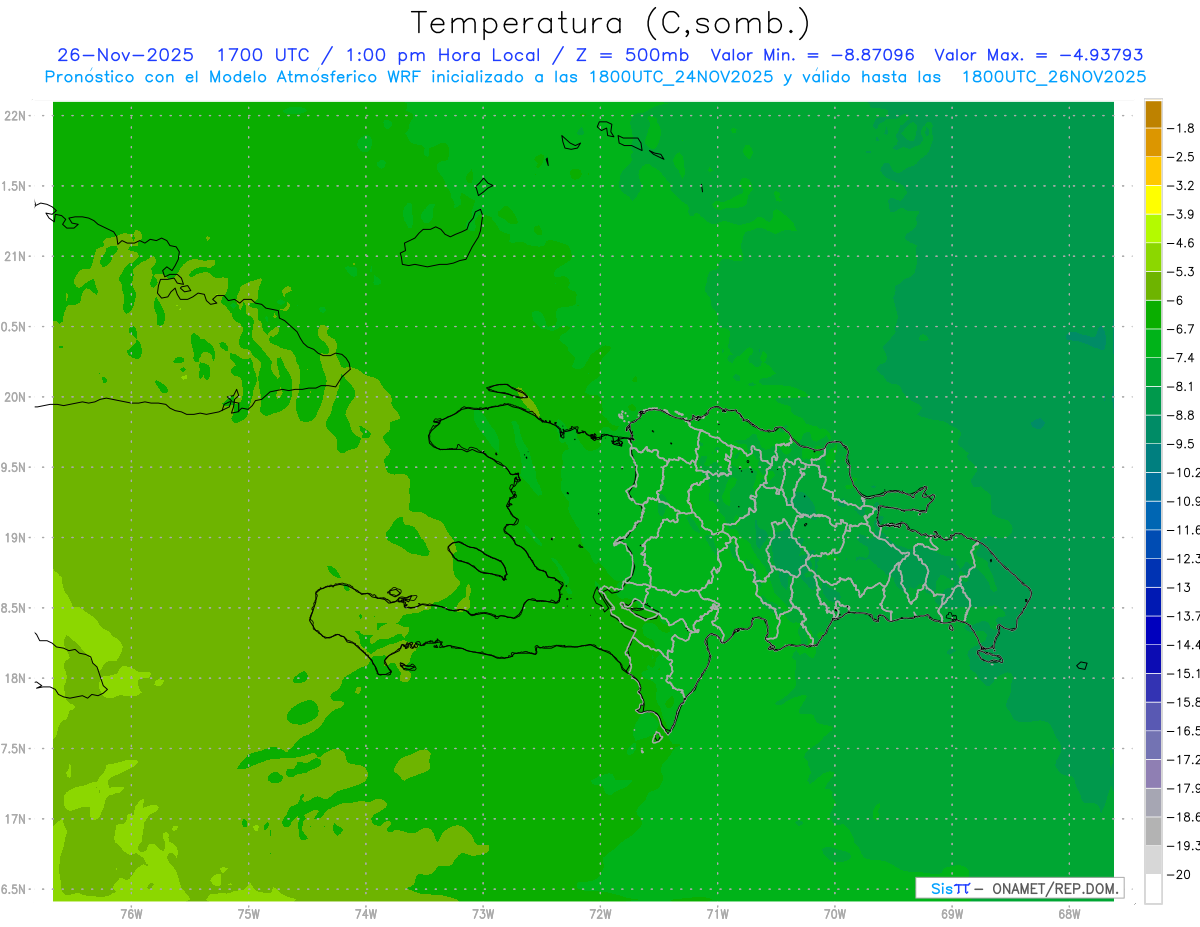Pick the yellow swatch between -3.2 and -3.9
Screen dimensions: 1200x927
(1153, 200)
